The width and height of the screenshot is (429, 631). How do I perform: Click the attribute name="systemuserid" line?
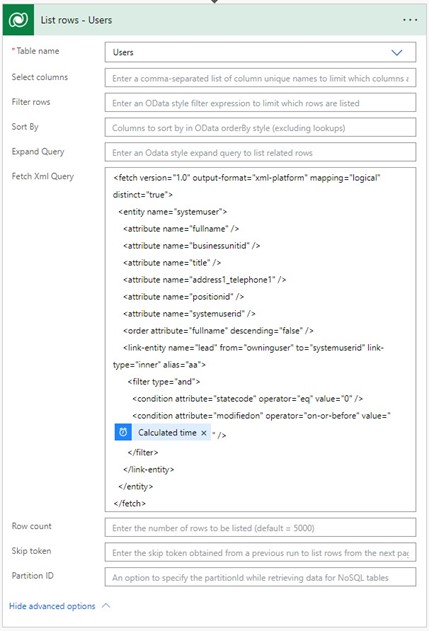pyautogui.click(x=189, y=313)
